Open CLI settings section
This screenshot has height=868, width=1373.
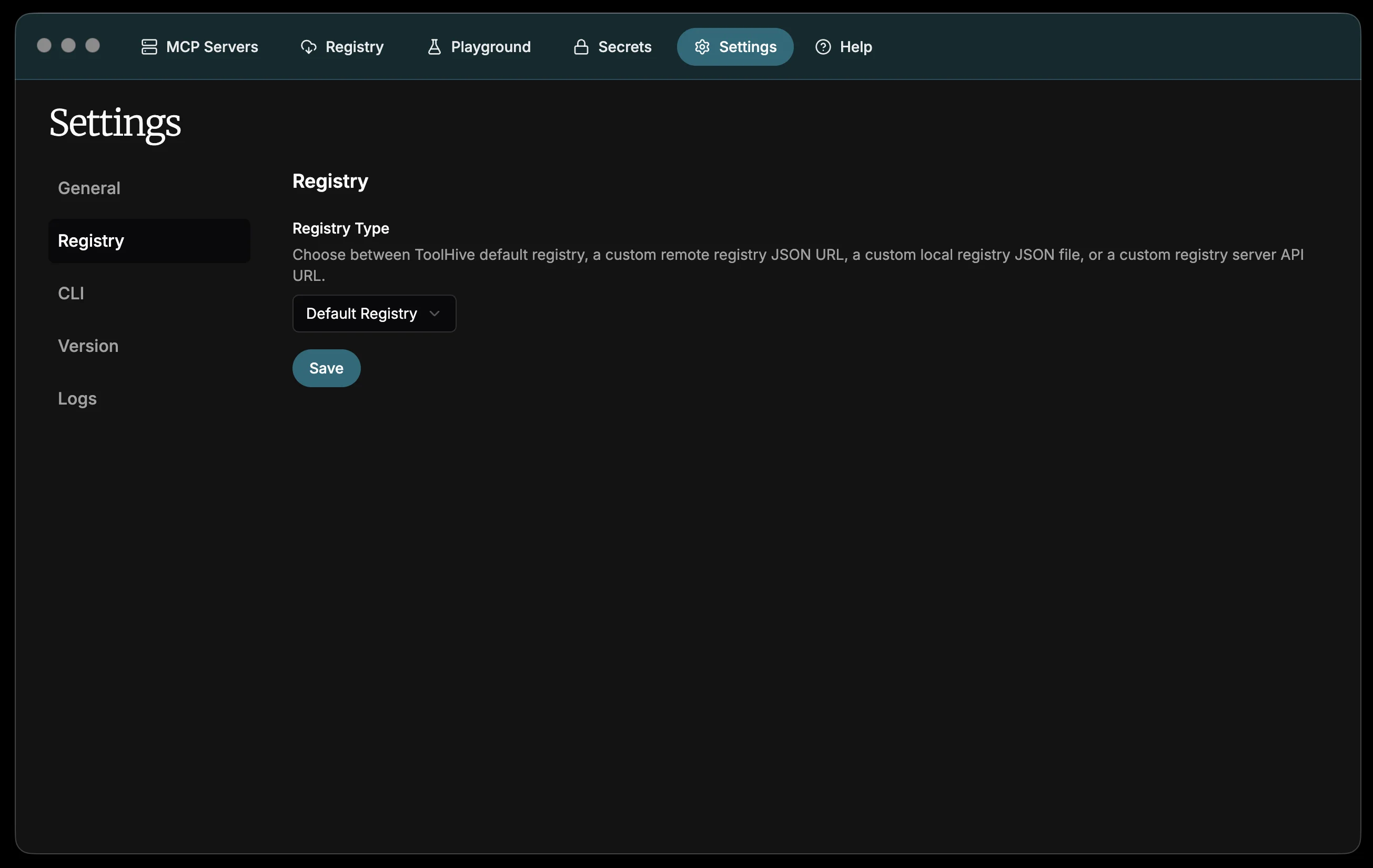pos(71,293)
